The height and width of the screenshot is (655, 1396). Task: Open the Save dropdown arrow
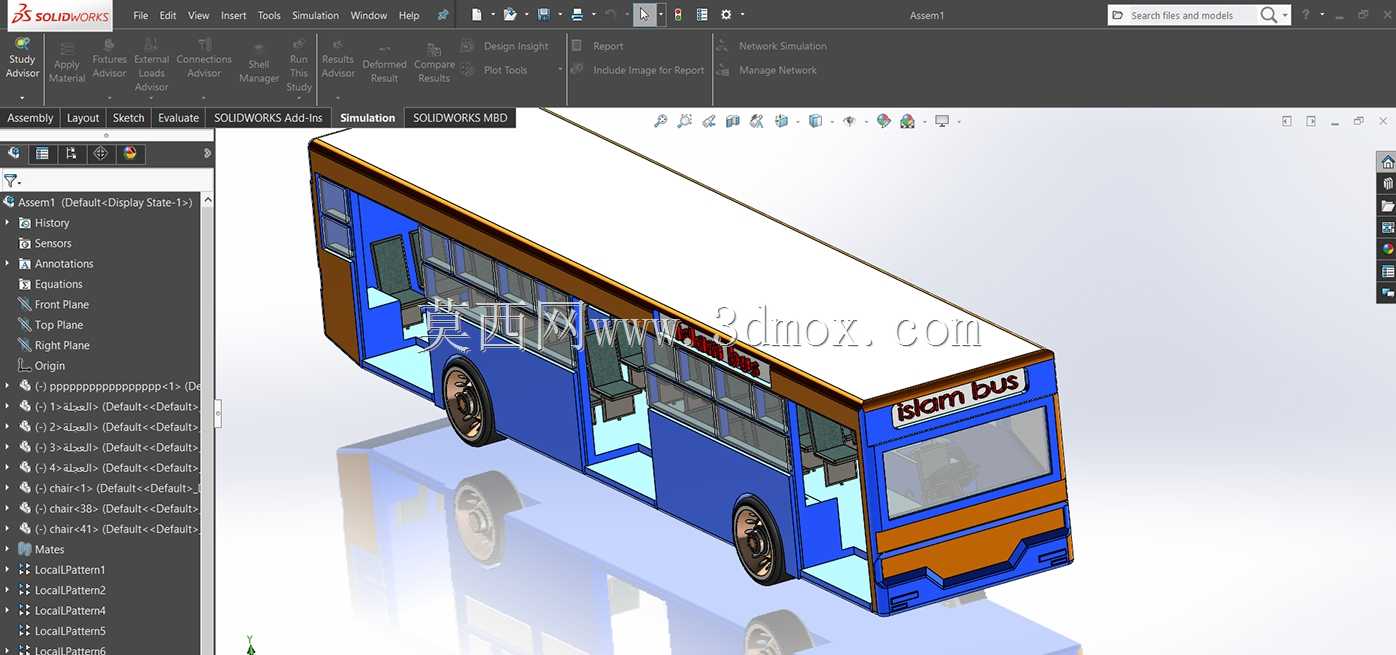pyautogui.click(x=558, y=15)
